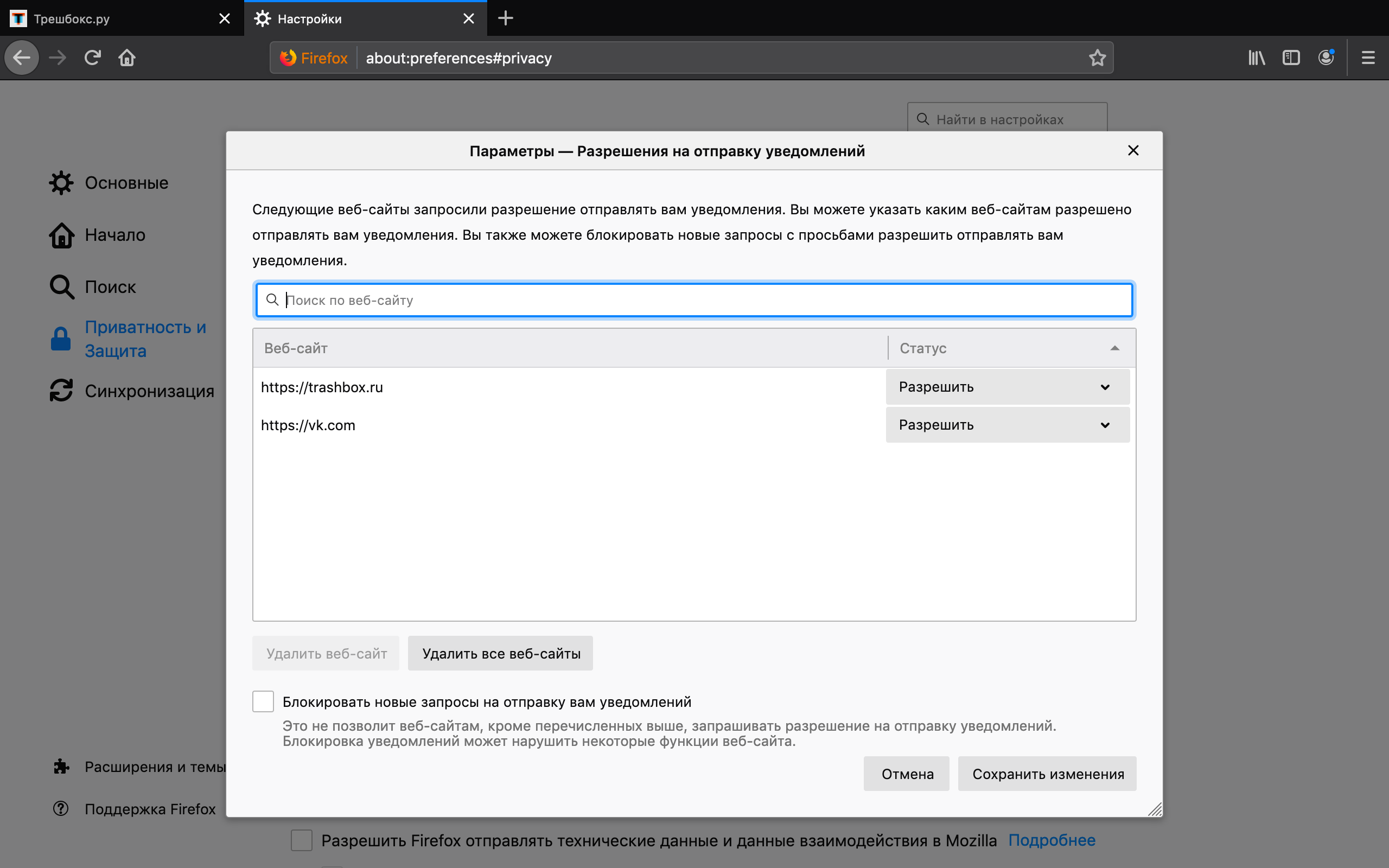Open status dropdown for vk.com

pos(1008,425)
